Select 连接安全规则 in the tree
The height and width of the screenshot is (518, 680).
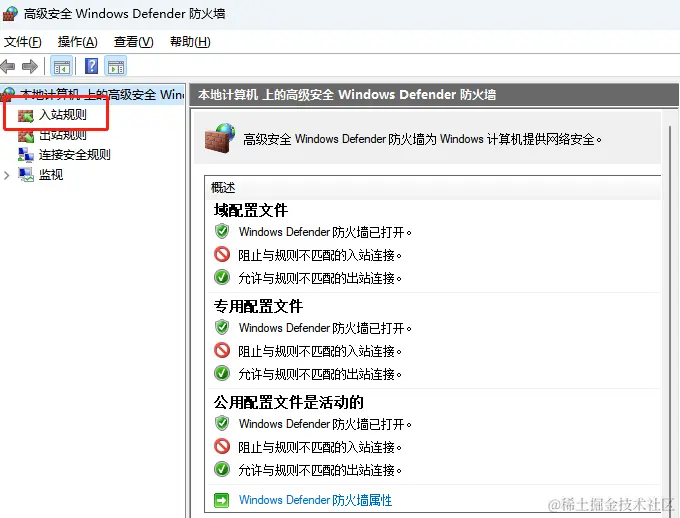[x=75, y=155]
